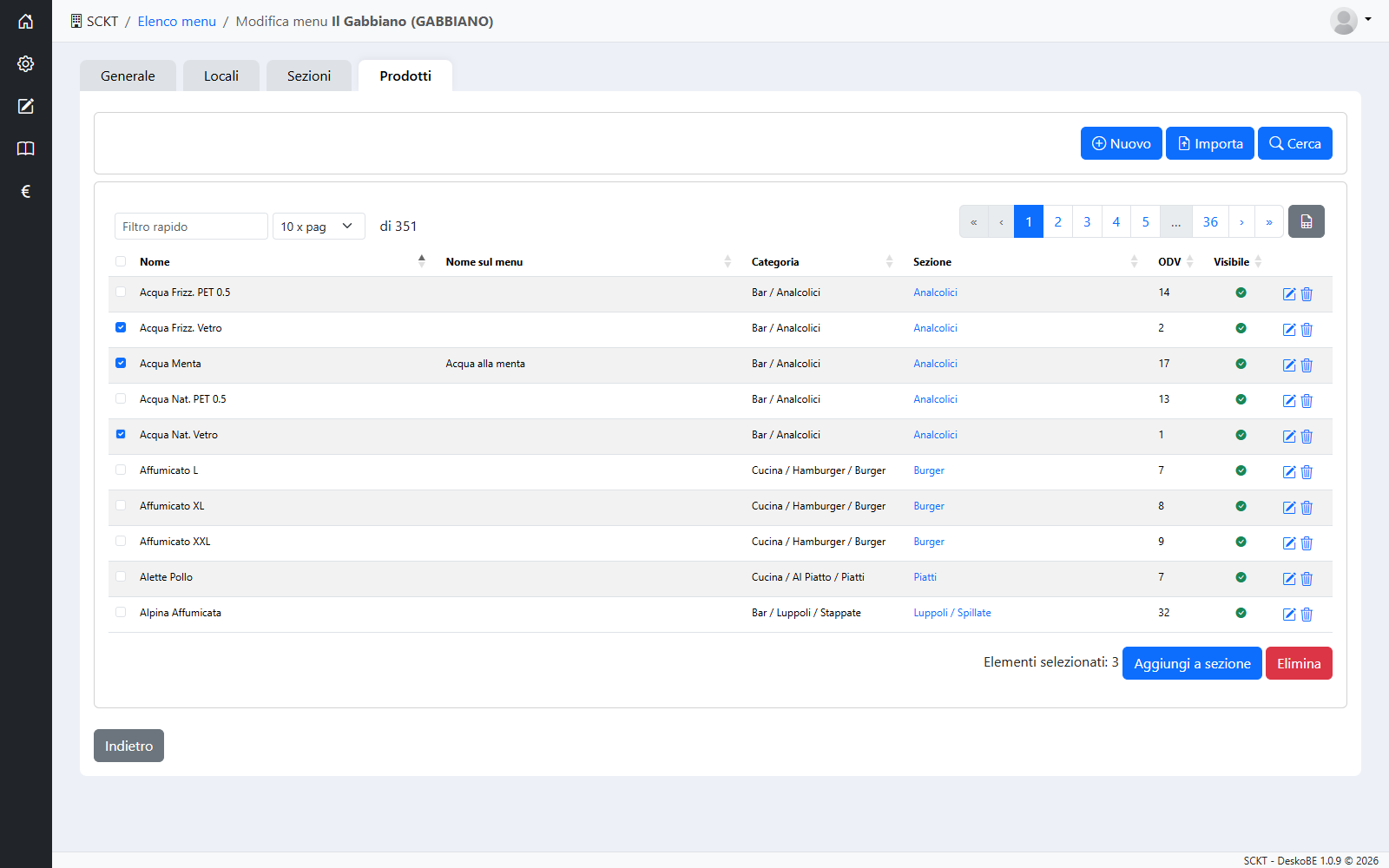The image size is (1389, 868).
Task: Switch to the Generale tab
Action: coord(128,76)
